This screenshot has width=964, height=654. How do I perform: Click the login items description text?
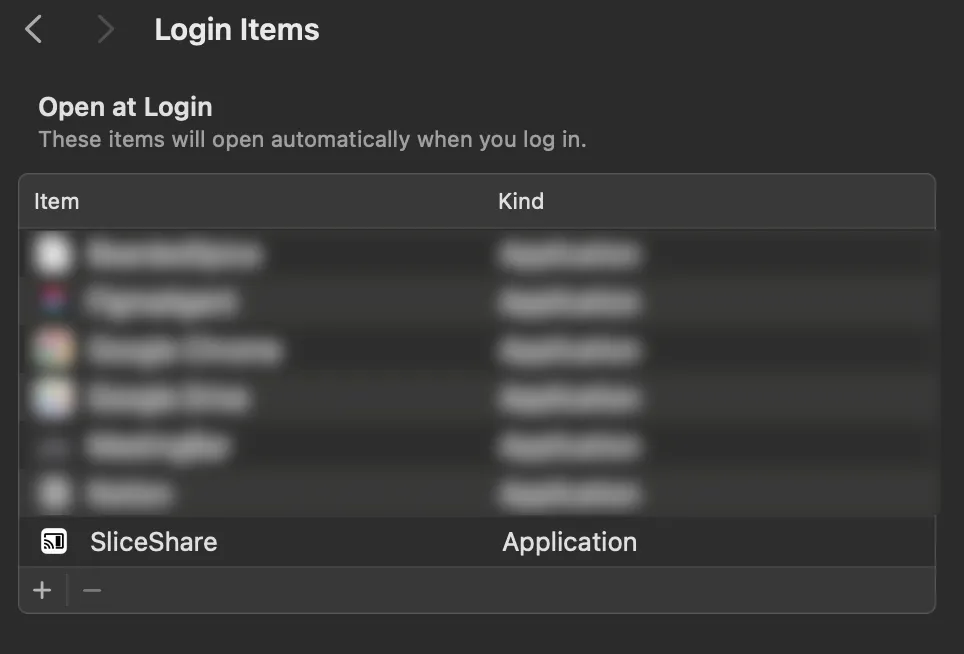click(x=314, y=139)
